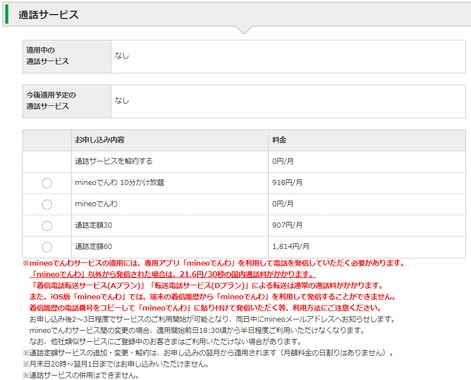Click the 1,814円/月 price cell
The image size is (471, 380).
click(x=367, y=247)
